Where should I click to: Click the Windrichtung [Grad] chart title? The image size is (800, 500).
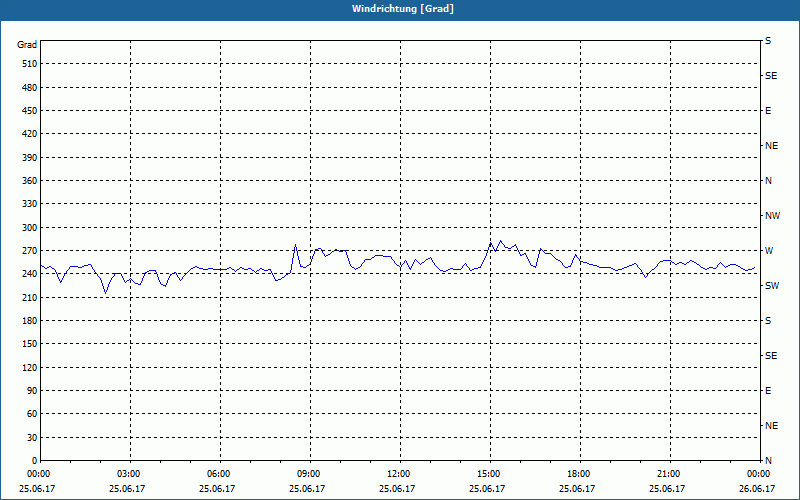point(403,9)
